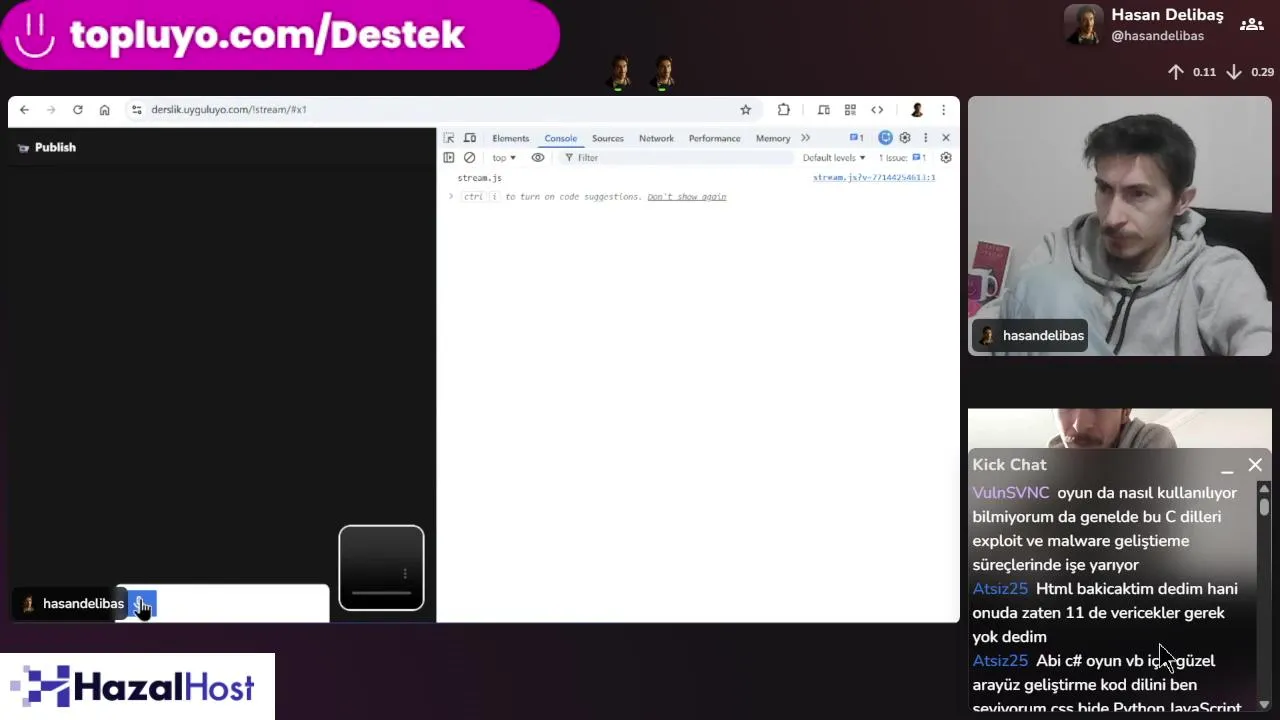
Task: Open stream.js source link
Action: pyautogui.click(x=873, y=178)
